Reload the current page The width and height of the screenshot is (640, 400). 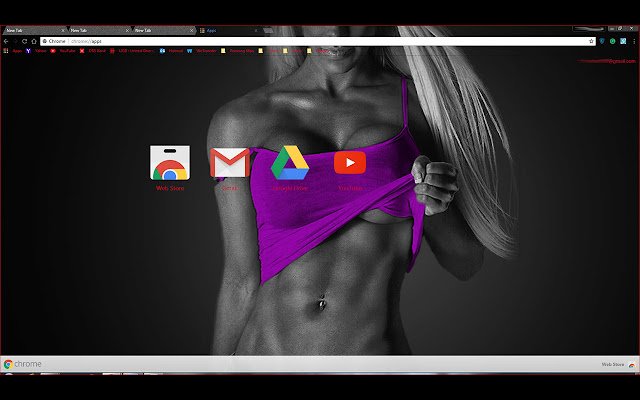(24, 41)
